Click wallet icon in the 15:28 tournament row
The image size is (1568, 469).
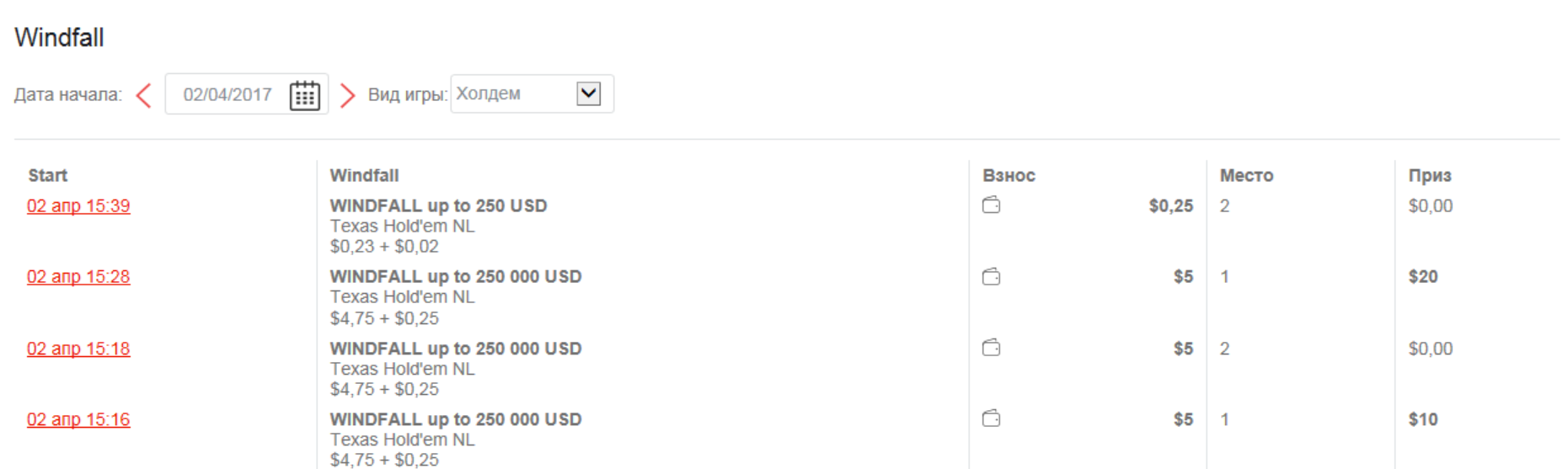coord(992,277)
